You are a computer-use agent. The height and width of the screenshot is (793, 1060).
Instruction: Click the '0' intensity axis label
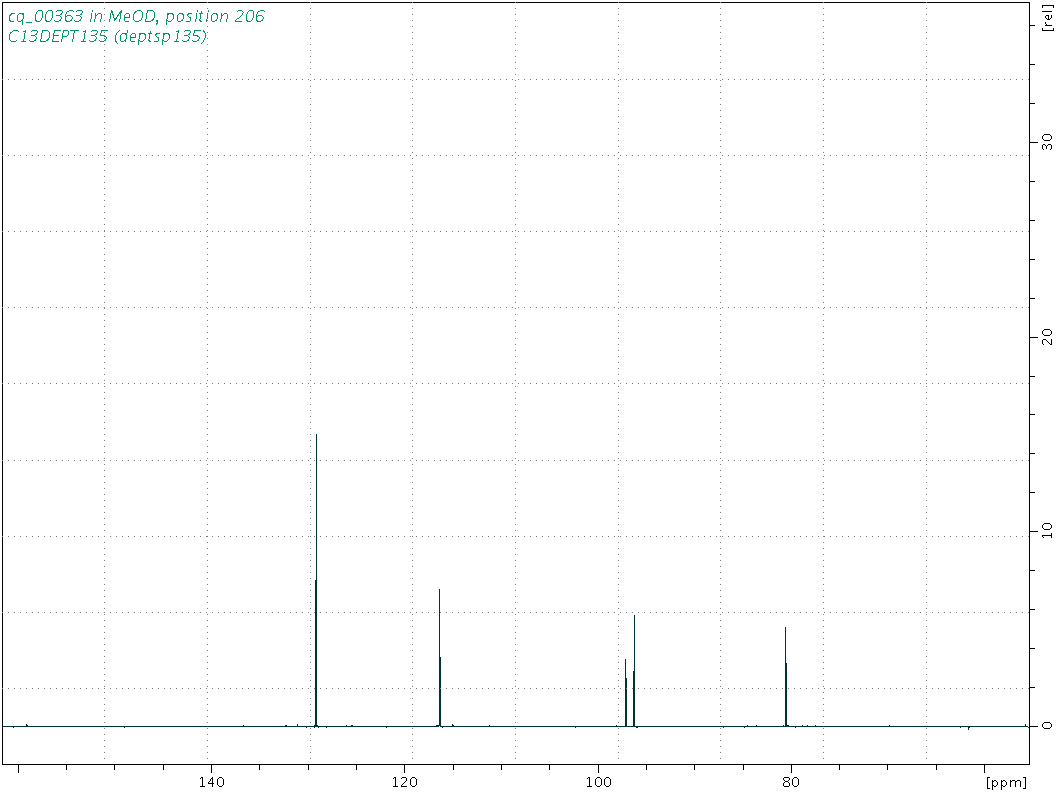point(1047,725)
